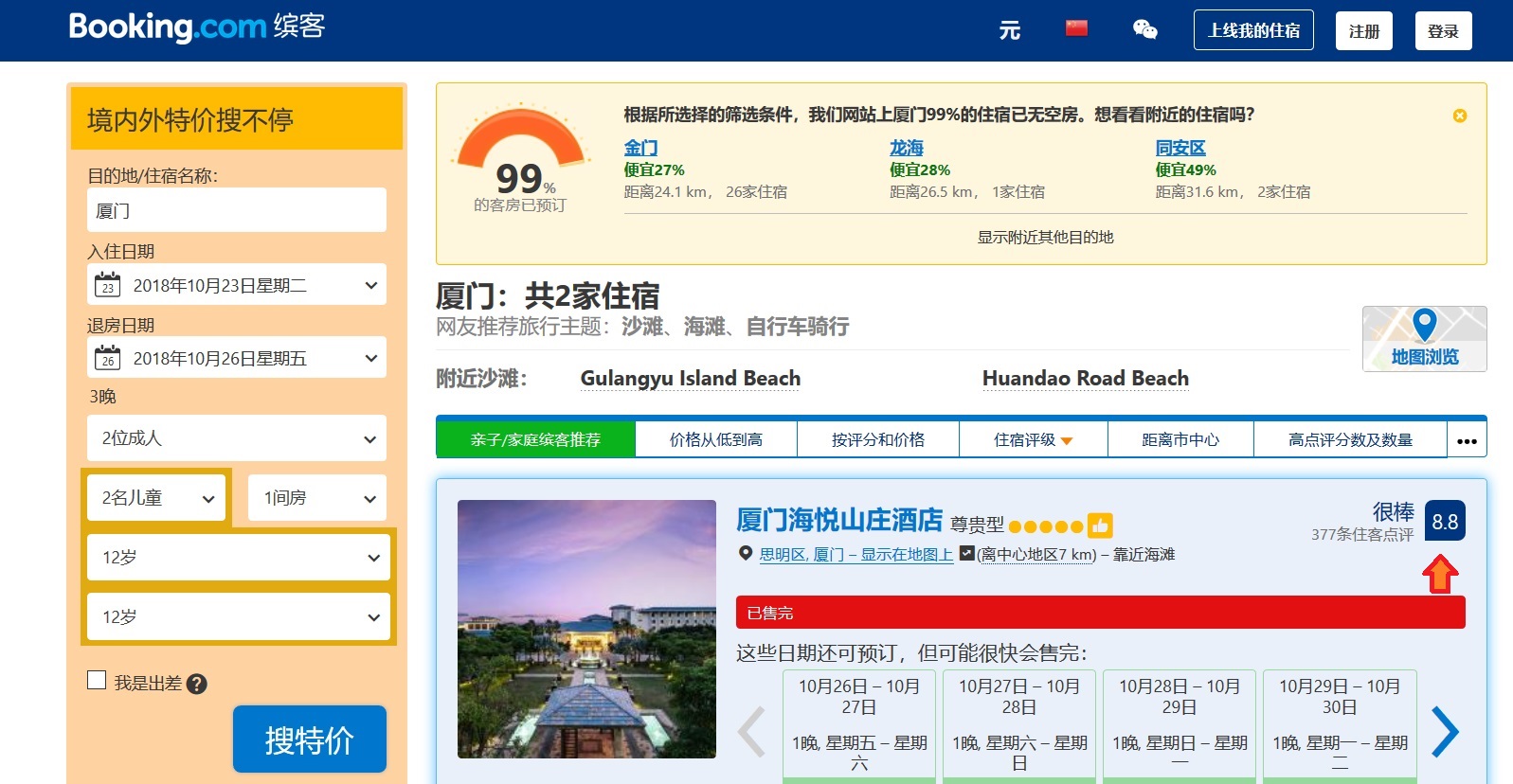Image resolution: width=1513 pixels, height=784 pixels.
Task: Click the 上线我的住宿 button
Action: click(1254, 30)
